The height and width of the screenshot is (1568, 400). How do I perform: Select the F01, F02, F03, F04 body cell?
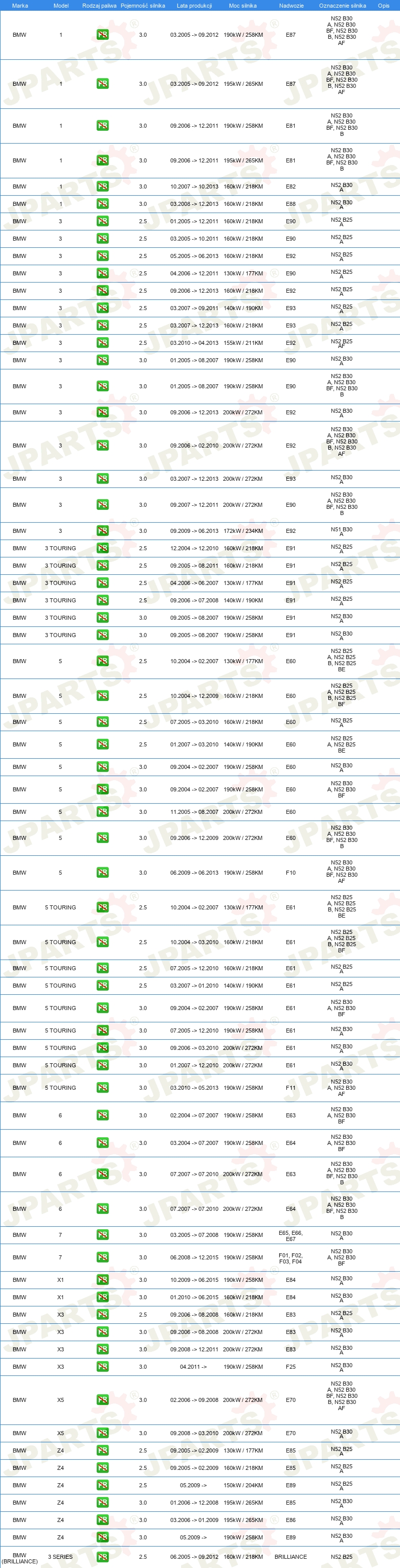point(291,1258)
